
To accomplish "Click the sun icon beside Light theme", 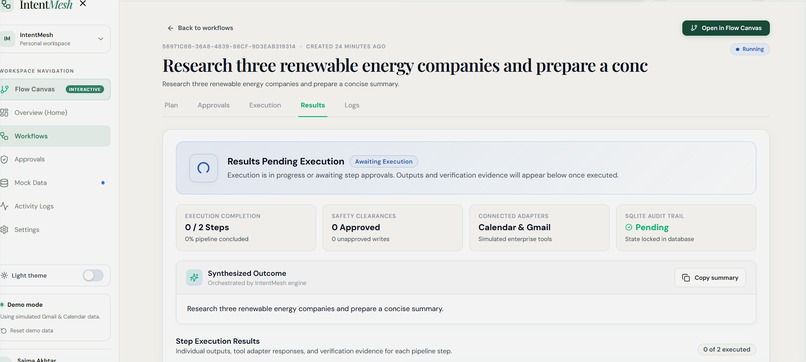I will (x=5, y=276).
